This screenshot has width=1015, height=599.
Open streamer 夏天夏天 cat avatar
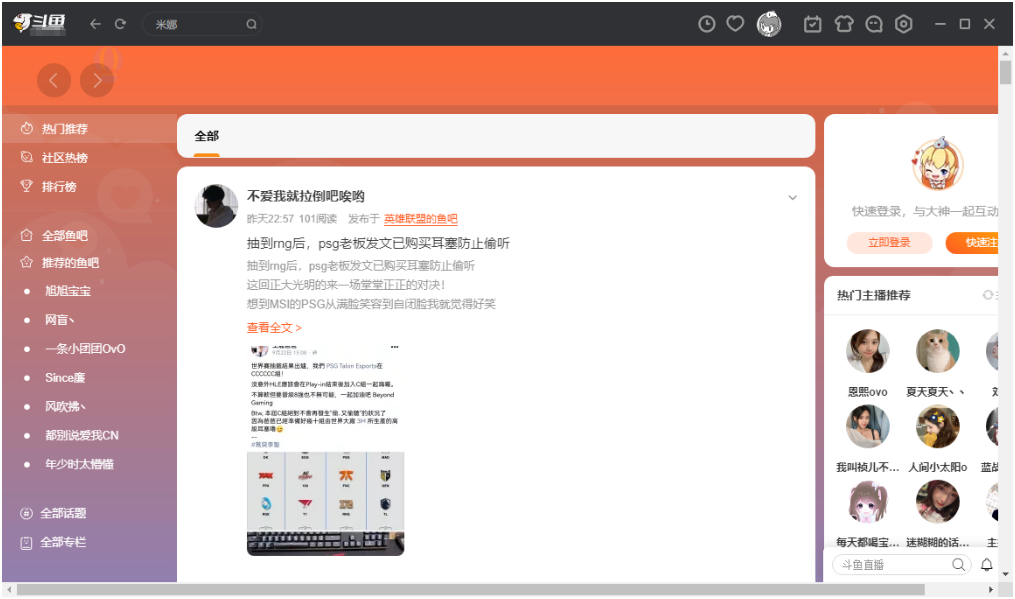(937, 351)
